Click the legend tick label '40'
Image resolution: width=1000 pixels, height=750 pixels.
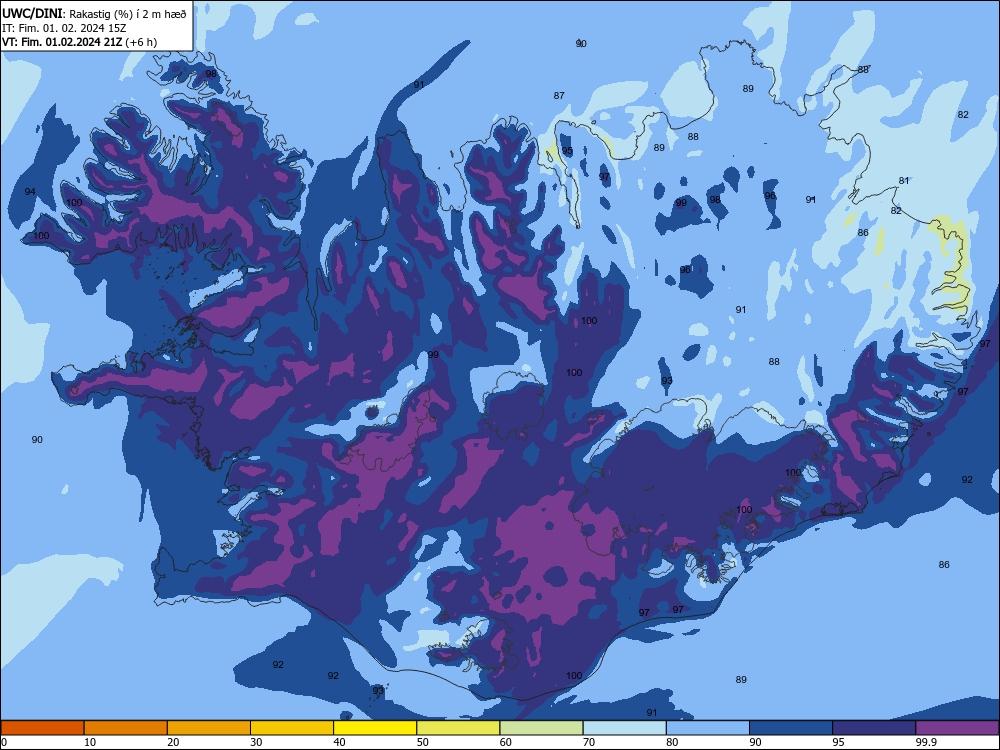tap(340, 742)
